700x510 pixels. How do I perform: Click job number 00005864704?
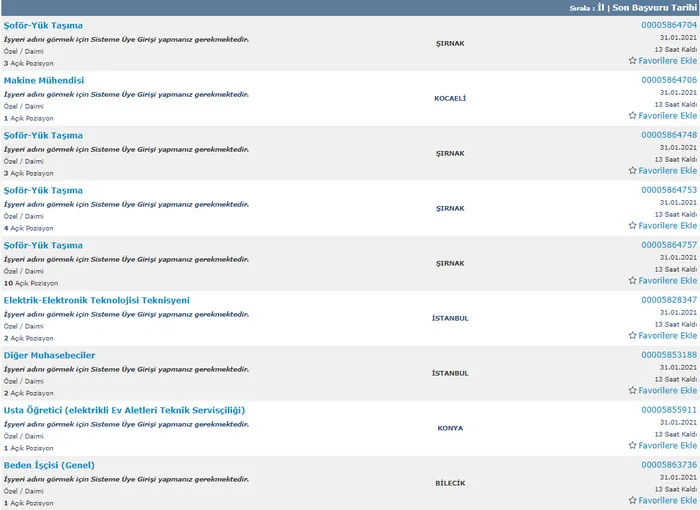[x=668, y=24]
